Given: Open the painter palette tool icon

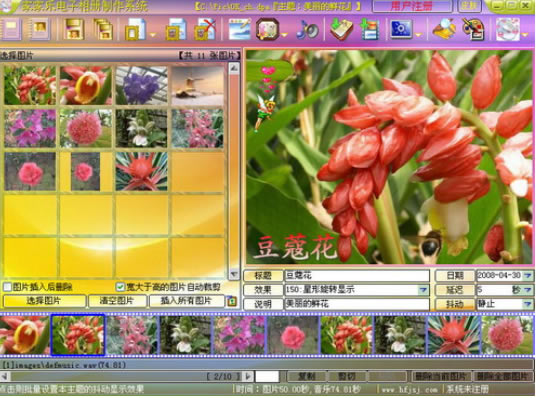Looking at the screenshot, I should 473,30.
